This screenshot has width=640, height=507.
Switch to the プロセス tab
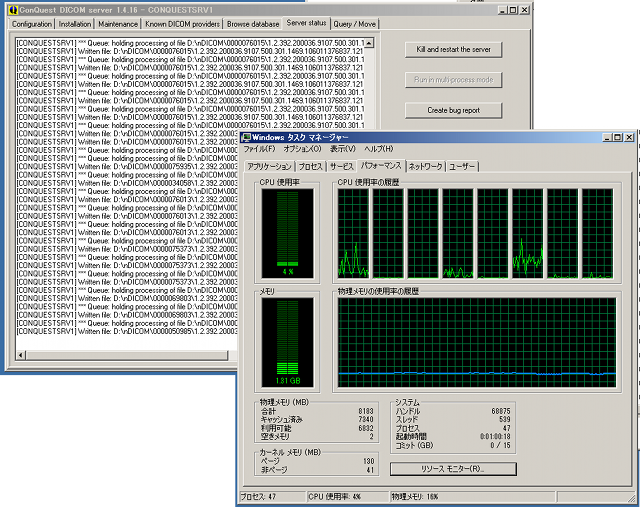click(311, 167)
